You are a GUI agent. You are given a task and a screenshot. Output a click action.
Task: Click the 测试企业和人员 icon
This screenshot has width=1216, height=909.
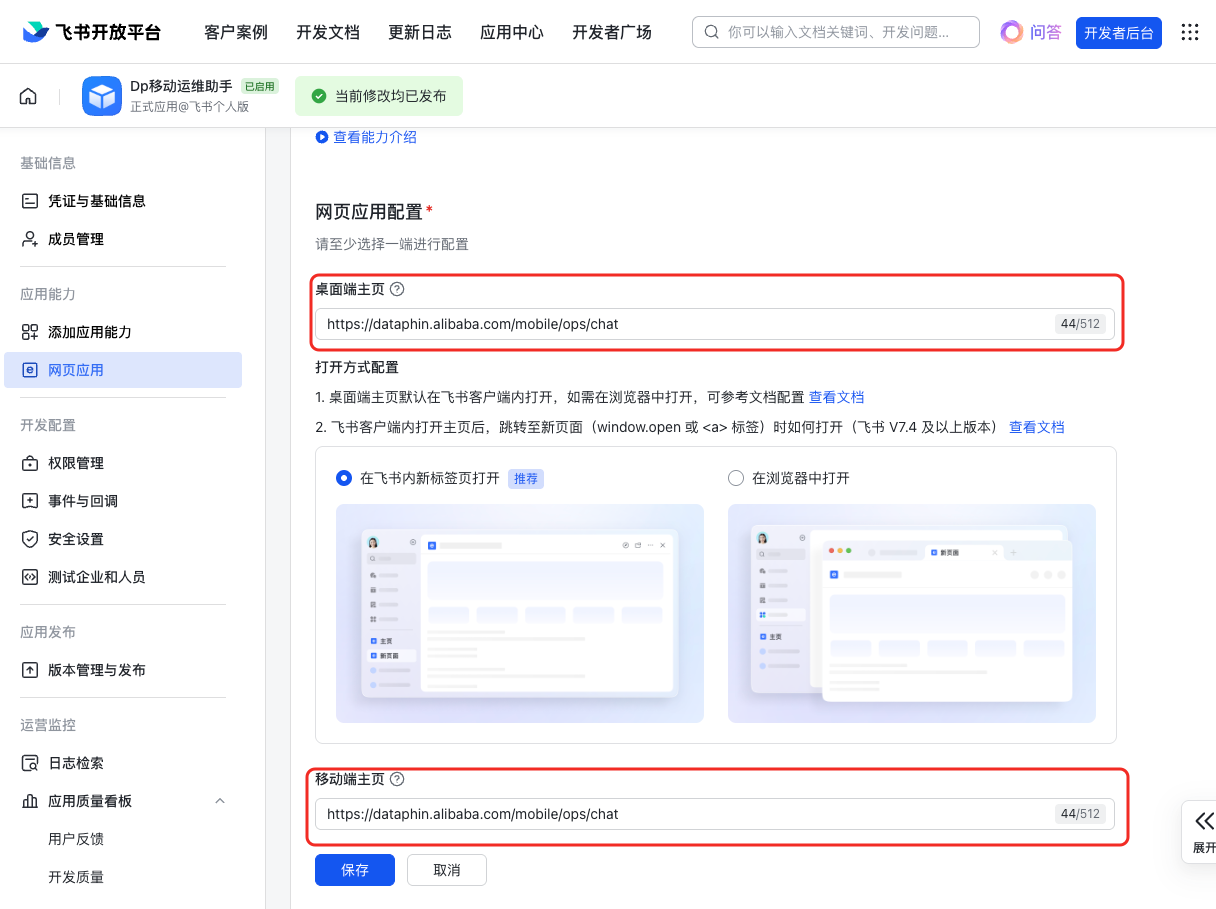pos(30,577)
